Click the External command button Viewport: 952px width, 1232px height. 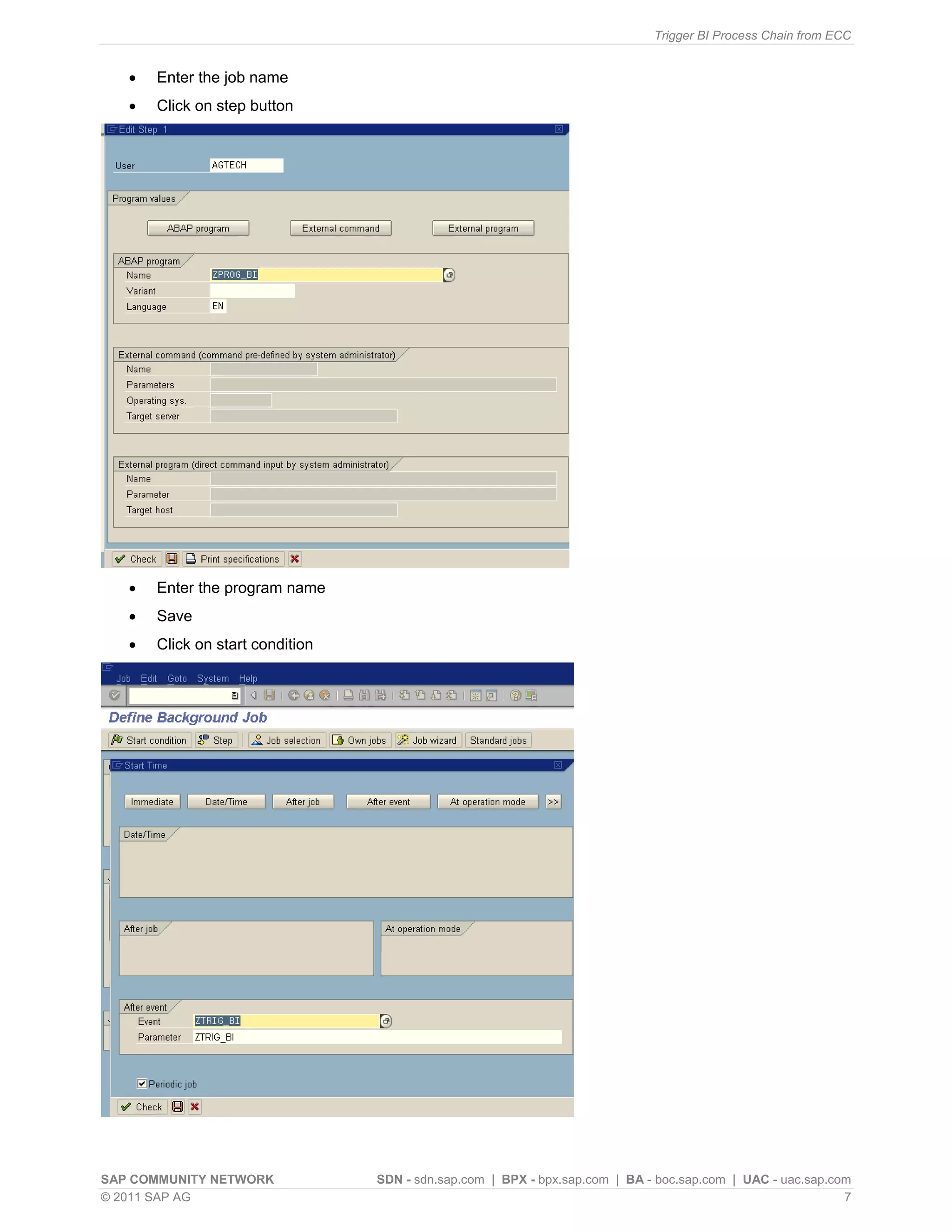pyautogui.click(x=341, y=228)
